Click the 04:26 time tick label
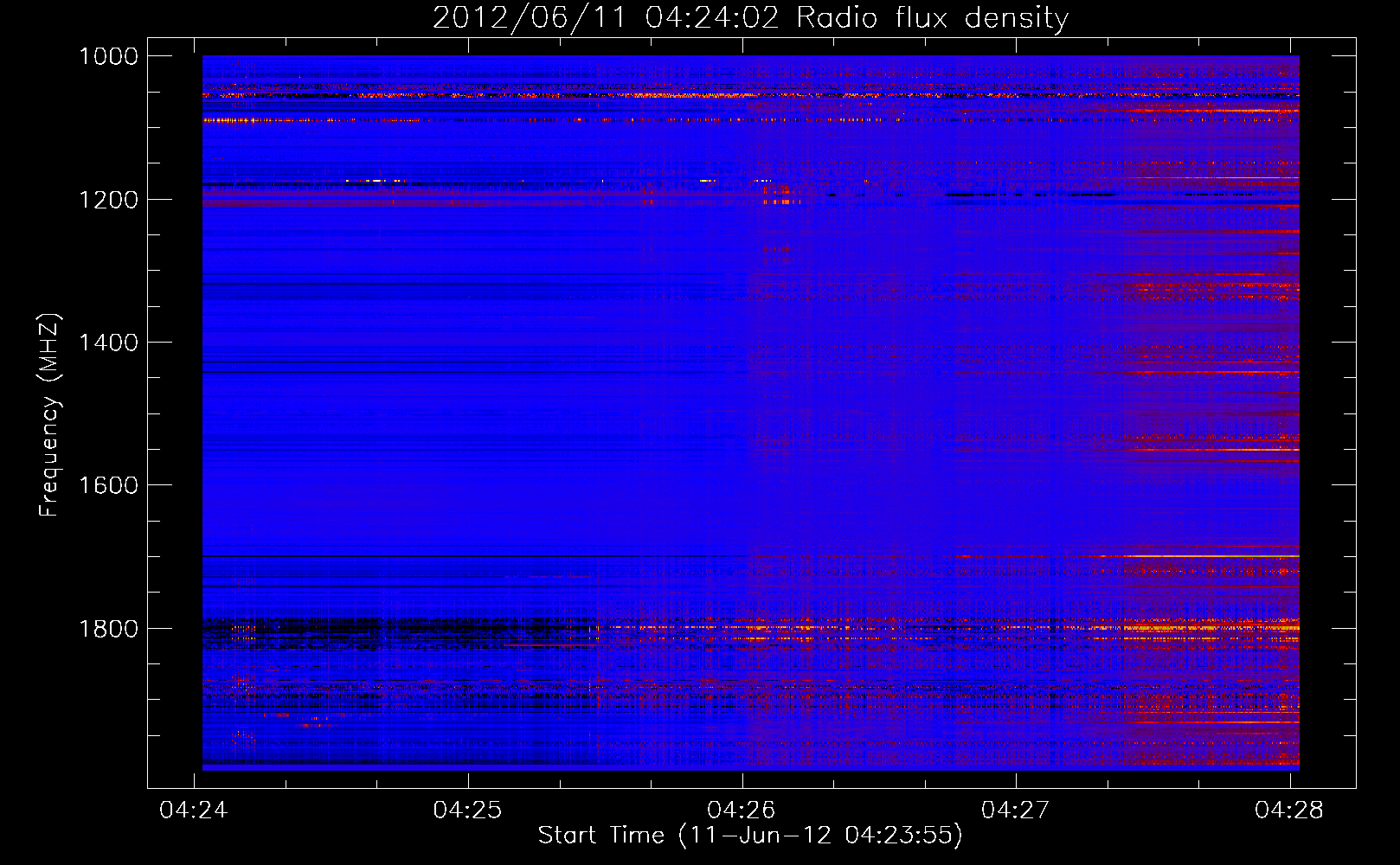 (742, 811)
